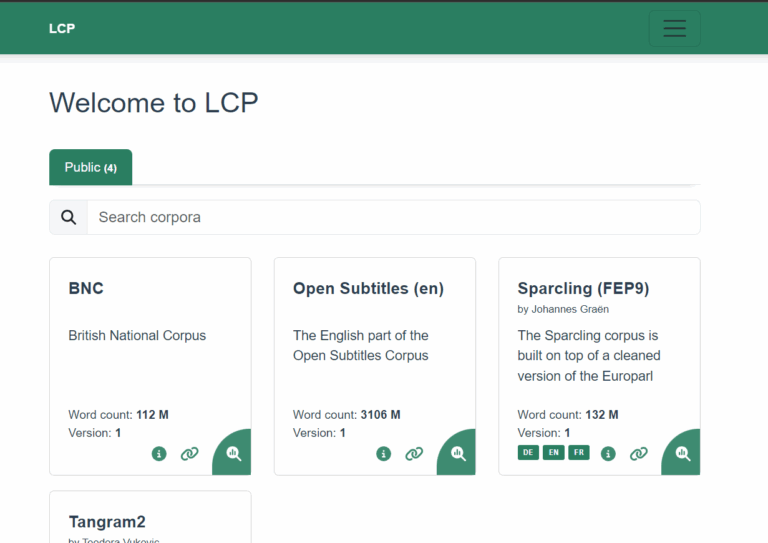The height and width of the screenshot is (543, 768).
Task: Click 'Word count: 132 M' text
Action: [x=568, y=415]
